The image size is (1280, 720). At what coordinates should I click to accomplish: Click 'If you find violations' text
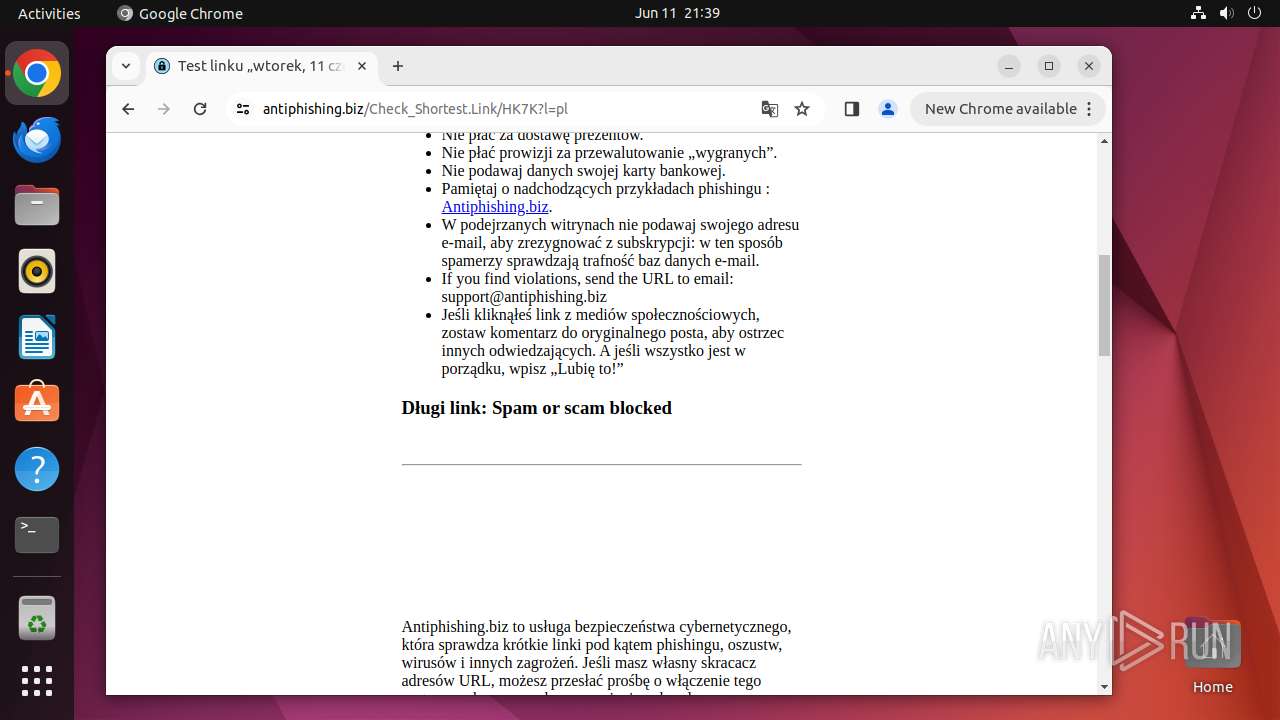click(x=587, y=279)
